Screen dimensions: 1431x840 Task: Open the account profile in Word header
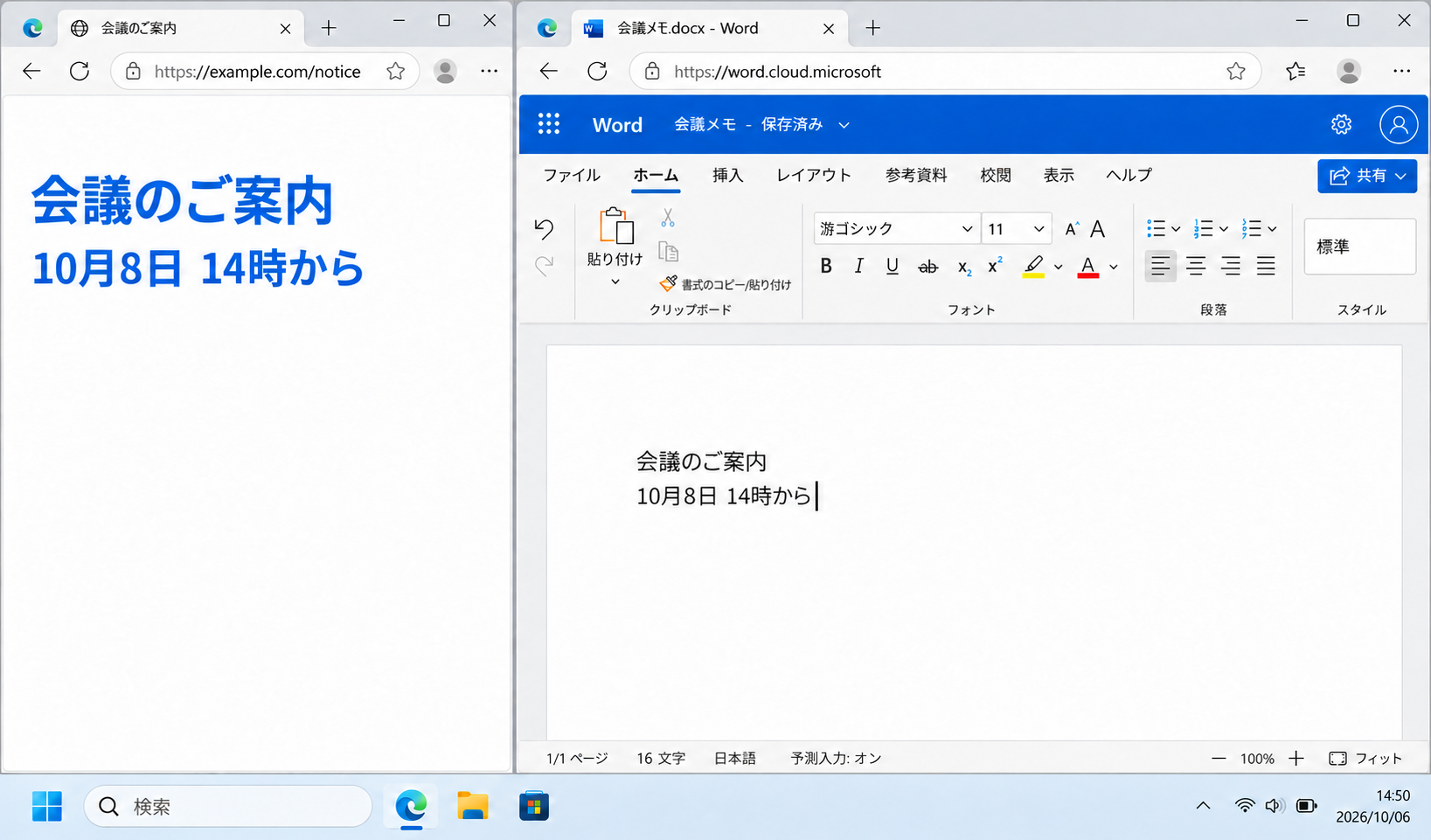1398,124
